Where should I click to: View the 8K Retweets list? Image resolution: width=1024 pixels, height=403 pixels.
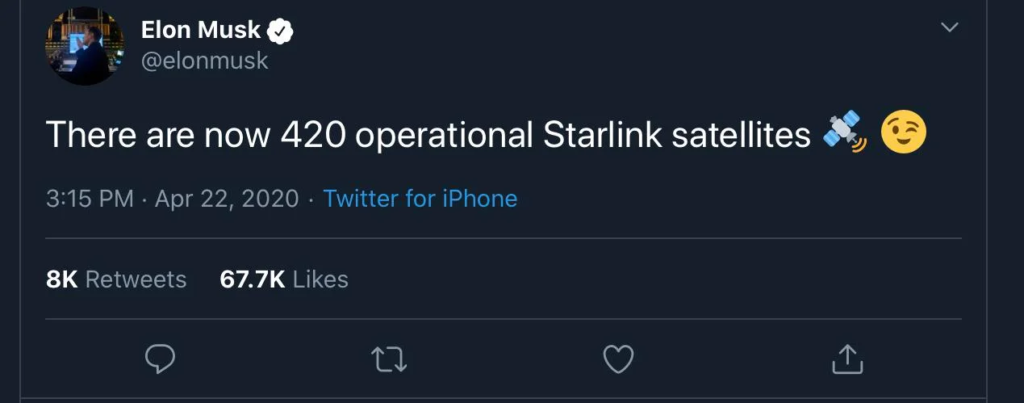[x=116, y=279]
